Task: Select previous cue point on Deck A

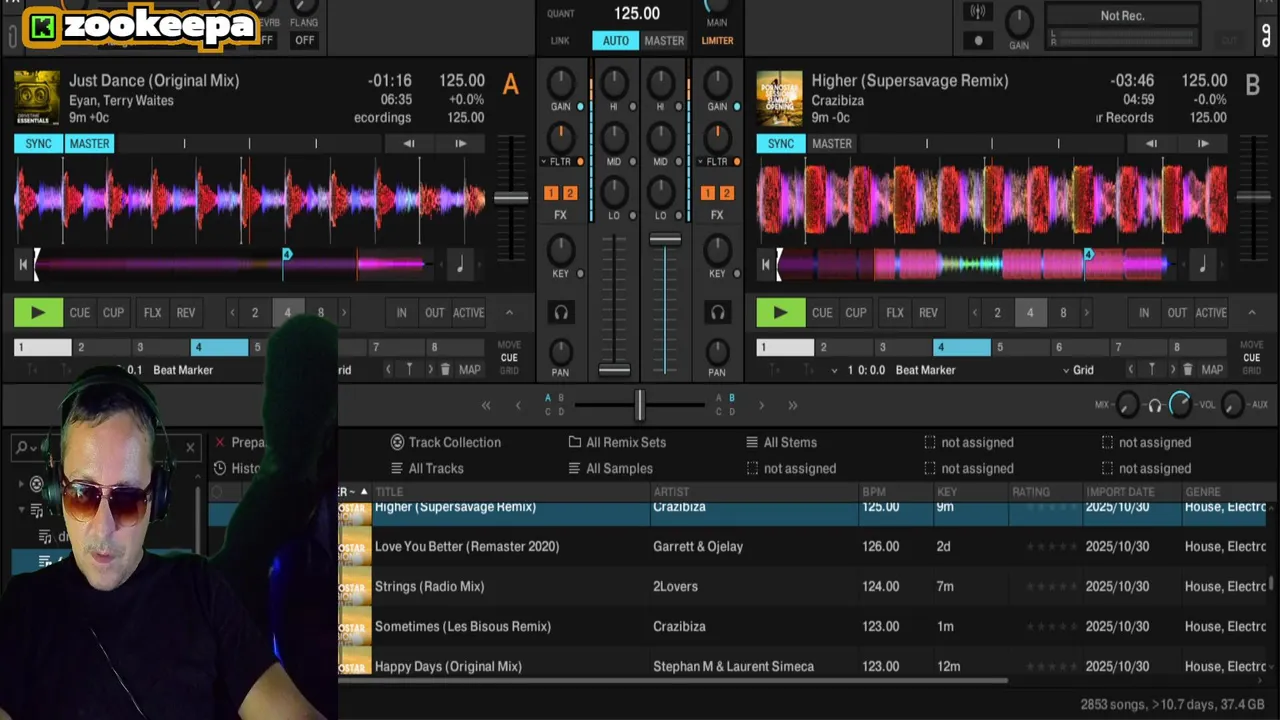Action: point(388,370)
